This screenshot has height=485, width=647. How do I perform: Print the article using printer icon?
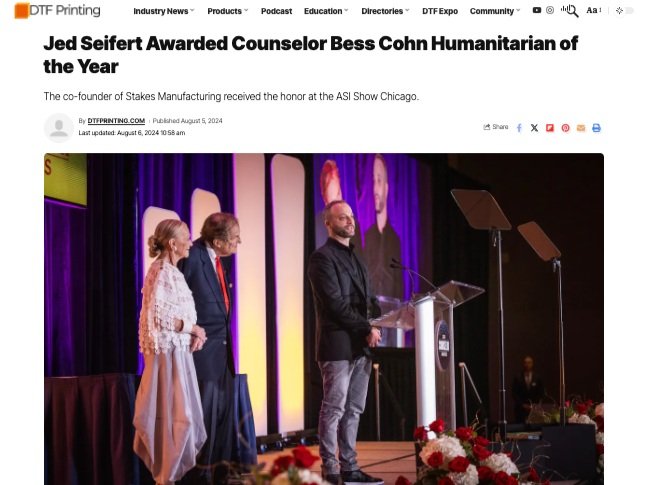[x=596, y=128]
